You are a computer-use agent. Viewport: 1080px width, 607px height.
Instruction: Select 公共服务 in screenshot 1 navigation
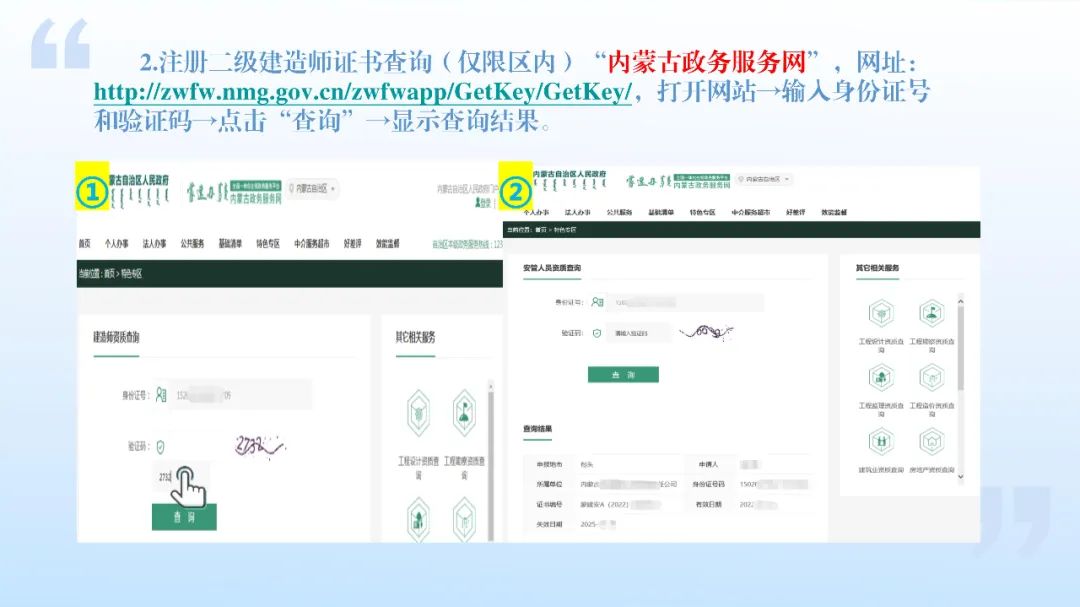click(x=192, y=243)
